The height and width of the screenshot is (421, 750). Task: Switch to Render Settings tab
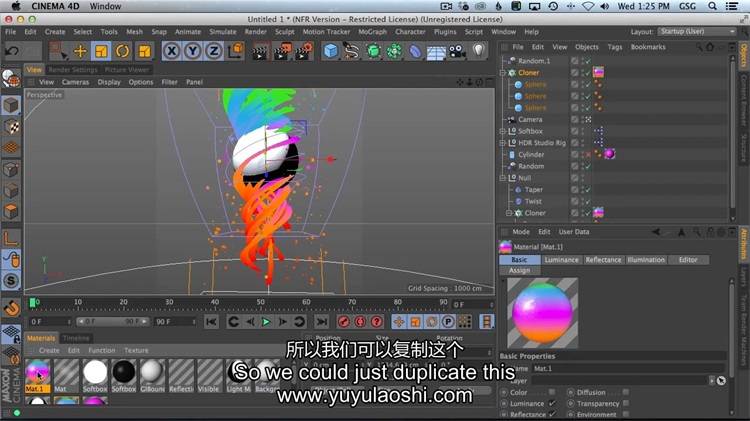click(73, 70)
